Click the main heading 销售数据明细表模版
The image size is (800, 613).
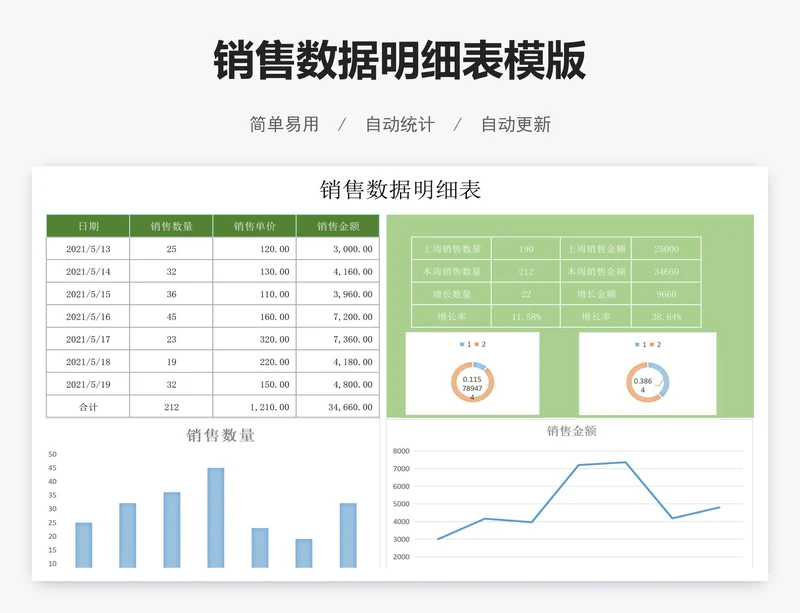pyautogui.click(x=399, y=60)
